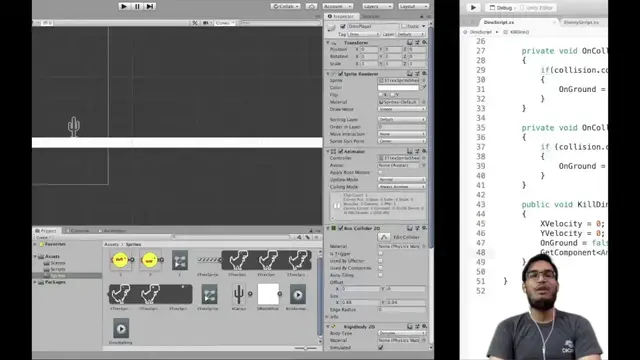Image resolution: width=640 pixels, height=360 pixels.
Task: Switch to the Console tab
Action: click(x=78, y=231)
